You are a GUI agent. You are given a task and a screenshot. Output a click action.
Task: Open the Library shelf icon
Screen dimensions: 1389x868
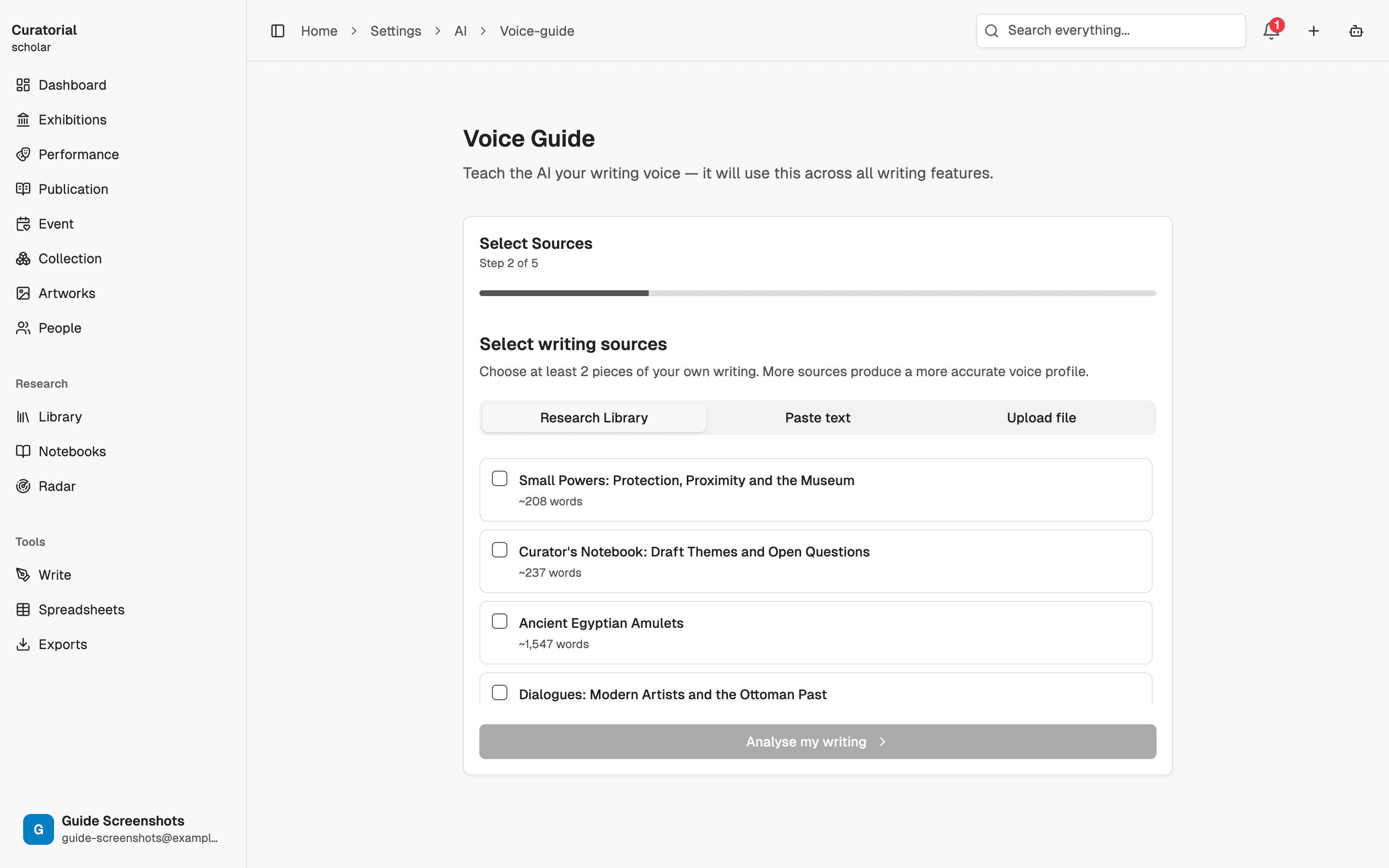(23, 417)
